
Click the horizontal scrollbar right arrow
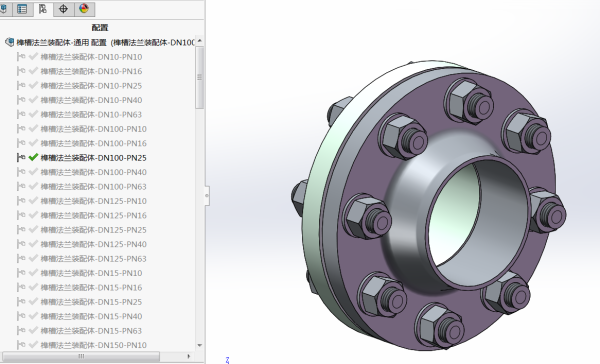(189, 356)
